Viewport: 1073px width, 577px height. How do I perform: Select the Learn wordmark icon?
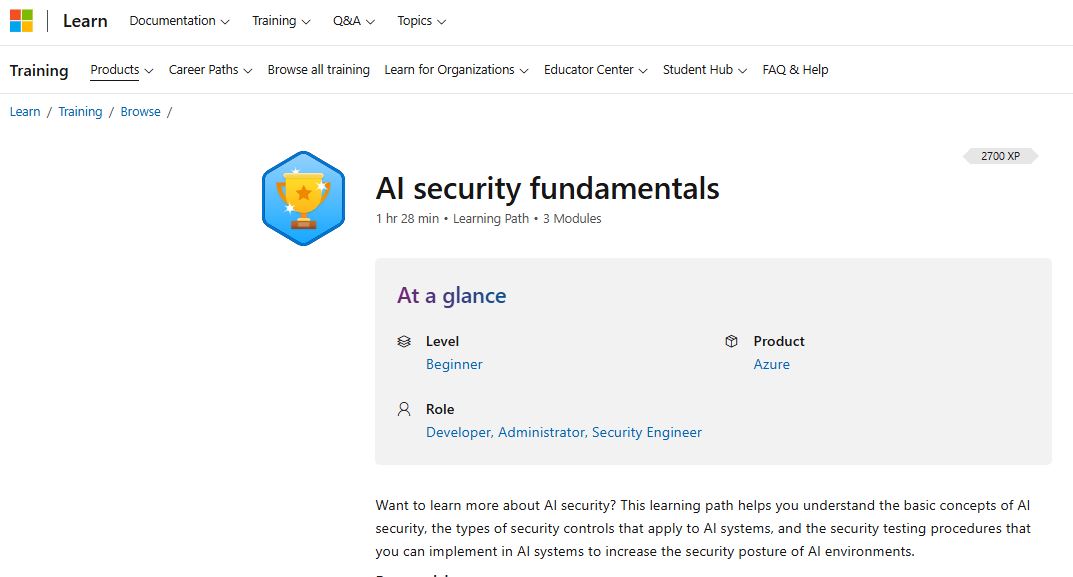pyautogui.click(x=85, y=20)
